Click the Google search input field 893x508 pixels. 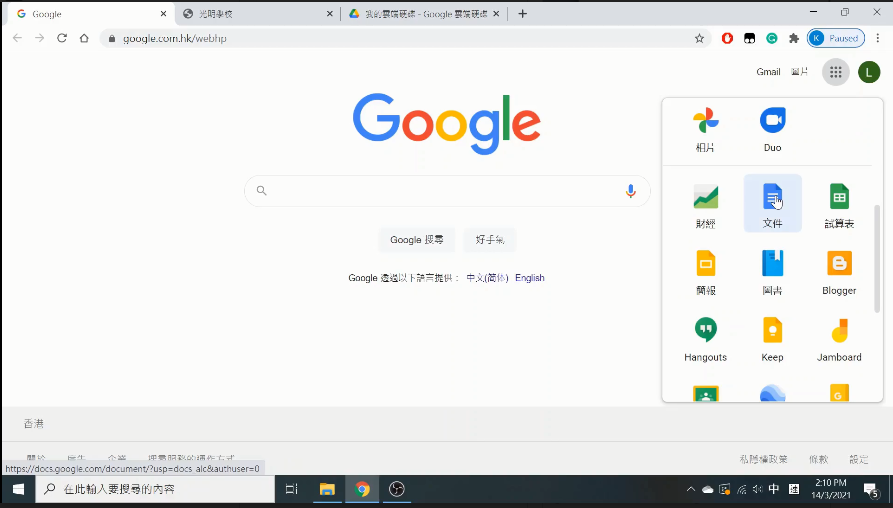[x=447, y=191]
